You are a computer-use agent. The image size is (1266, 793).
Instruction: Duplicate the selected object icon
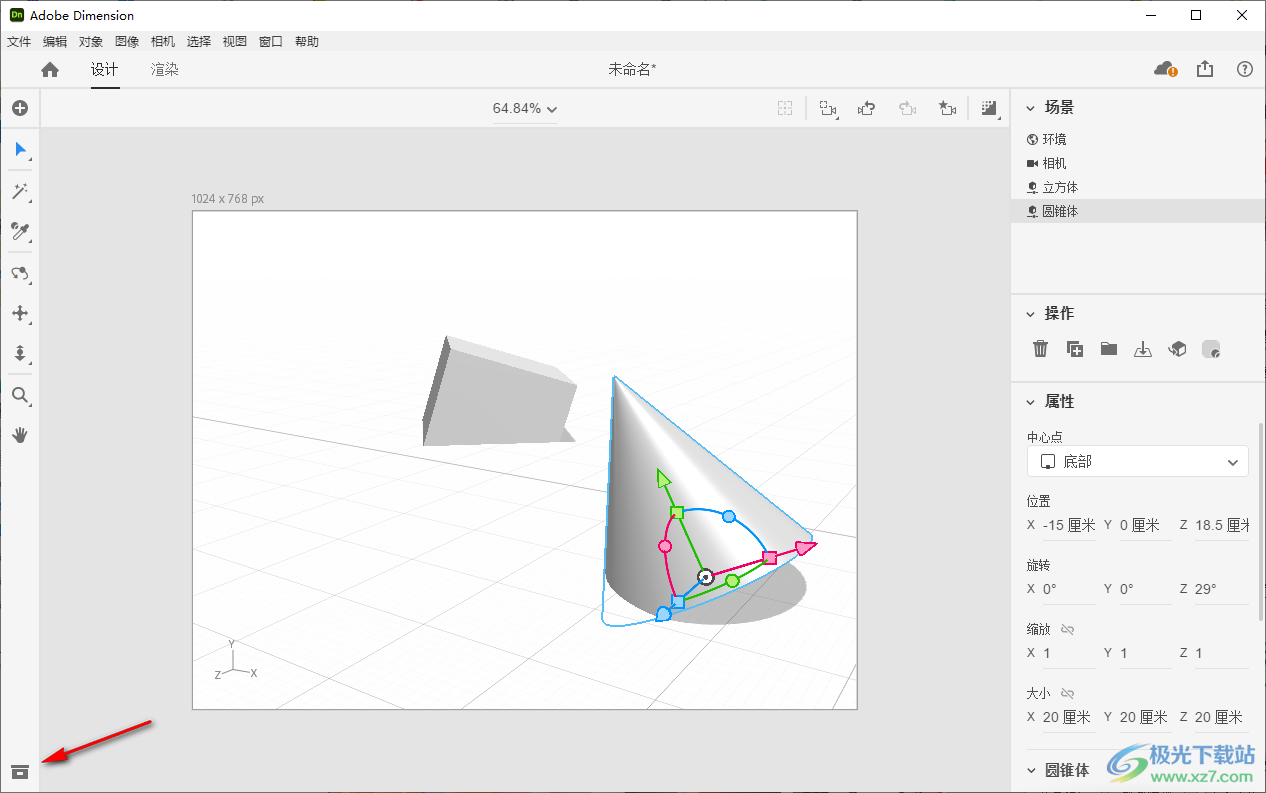1075,349
